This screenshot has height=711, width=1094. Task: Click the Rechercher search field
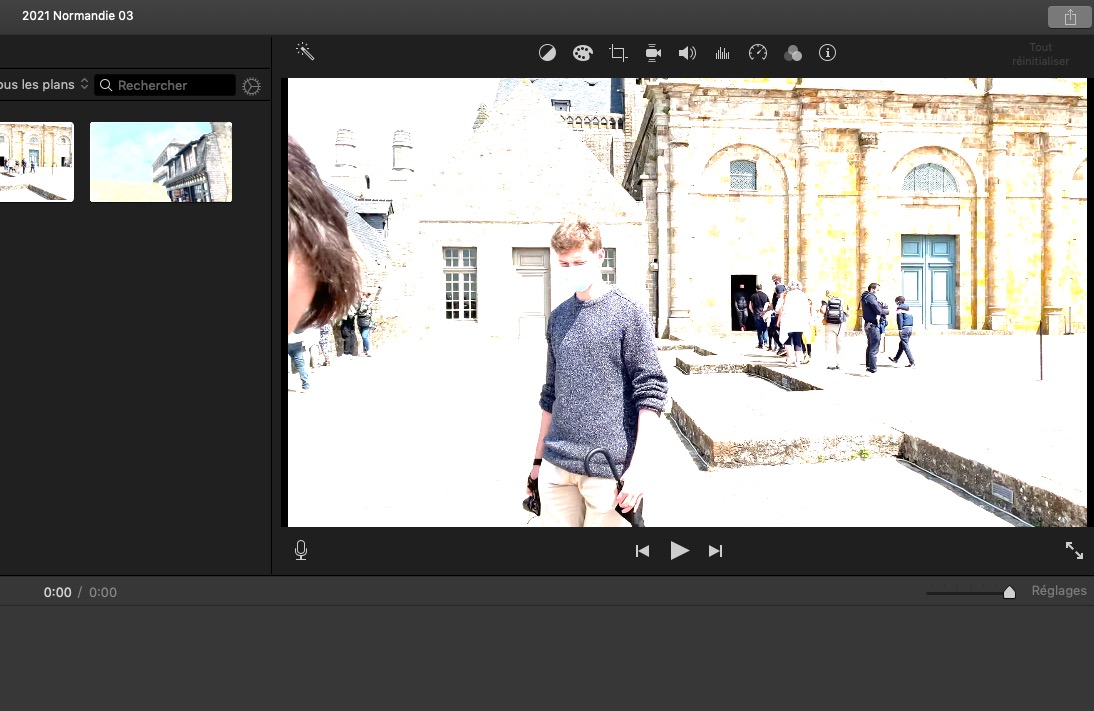click(x=172, y=86)
